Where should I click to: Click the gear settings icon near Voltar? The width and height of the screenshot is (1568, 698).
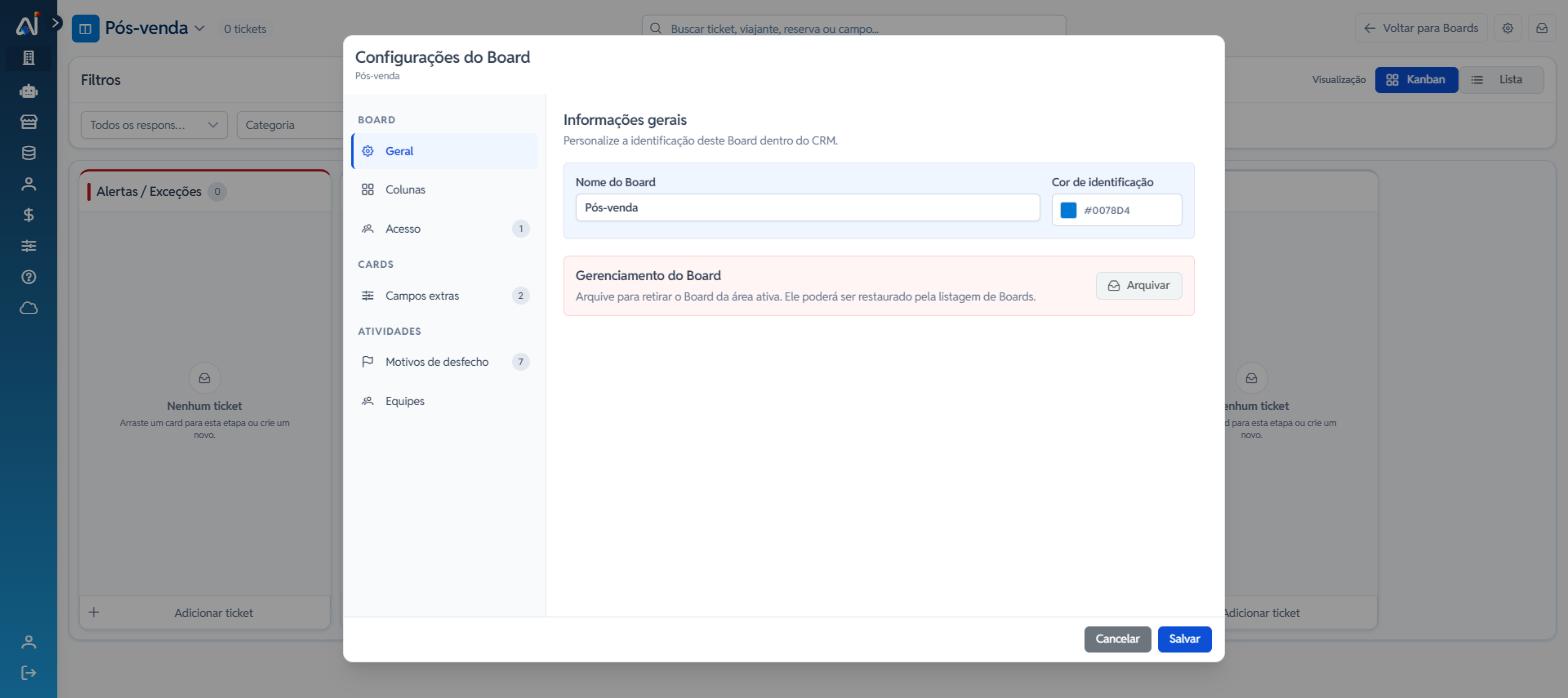click(x=1508, y=28)
